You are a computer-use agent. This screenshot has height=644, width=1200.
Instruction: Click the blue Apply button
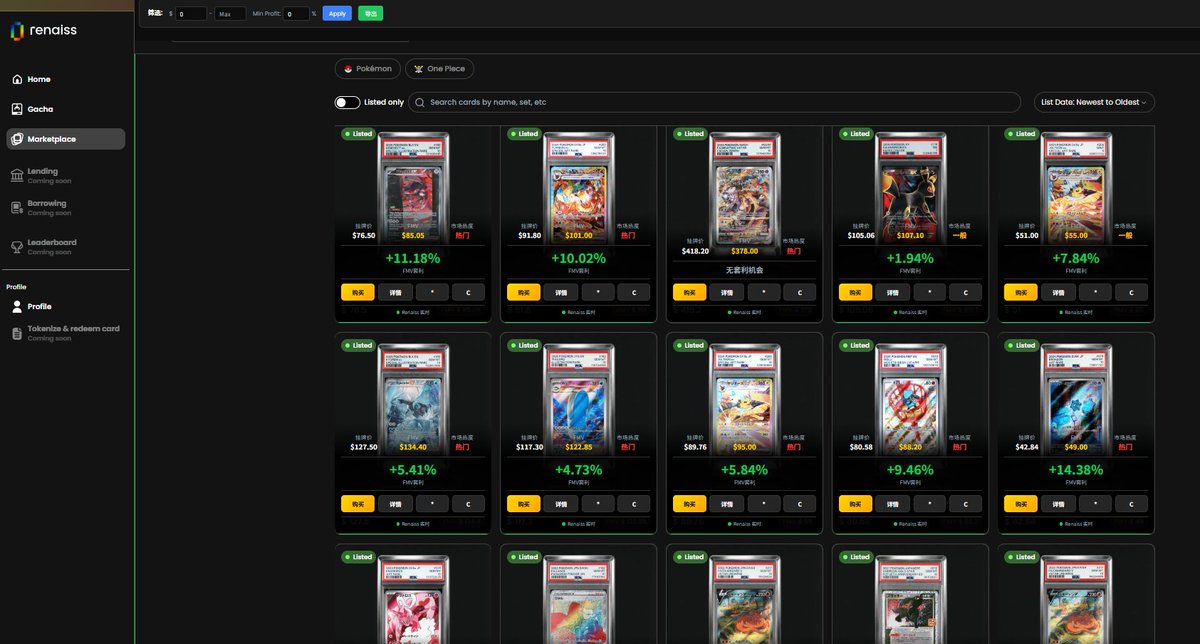click(x=337, y=14)
